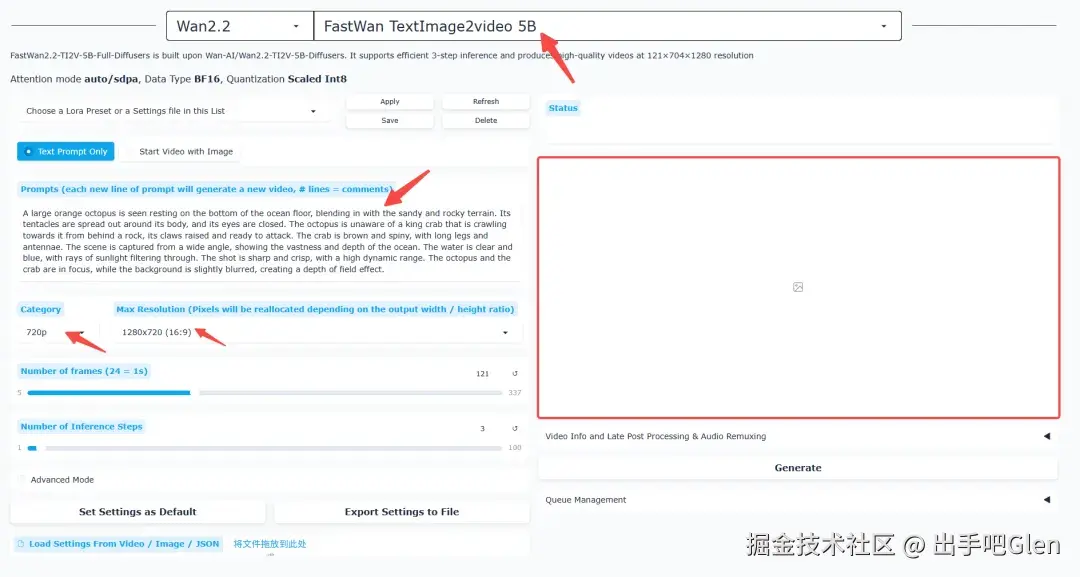Expand the Queue Management section
The width and height of the screenshot is (1080, 577).
pos(798,500)
